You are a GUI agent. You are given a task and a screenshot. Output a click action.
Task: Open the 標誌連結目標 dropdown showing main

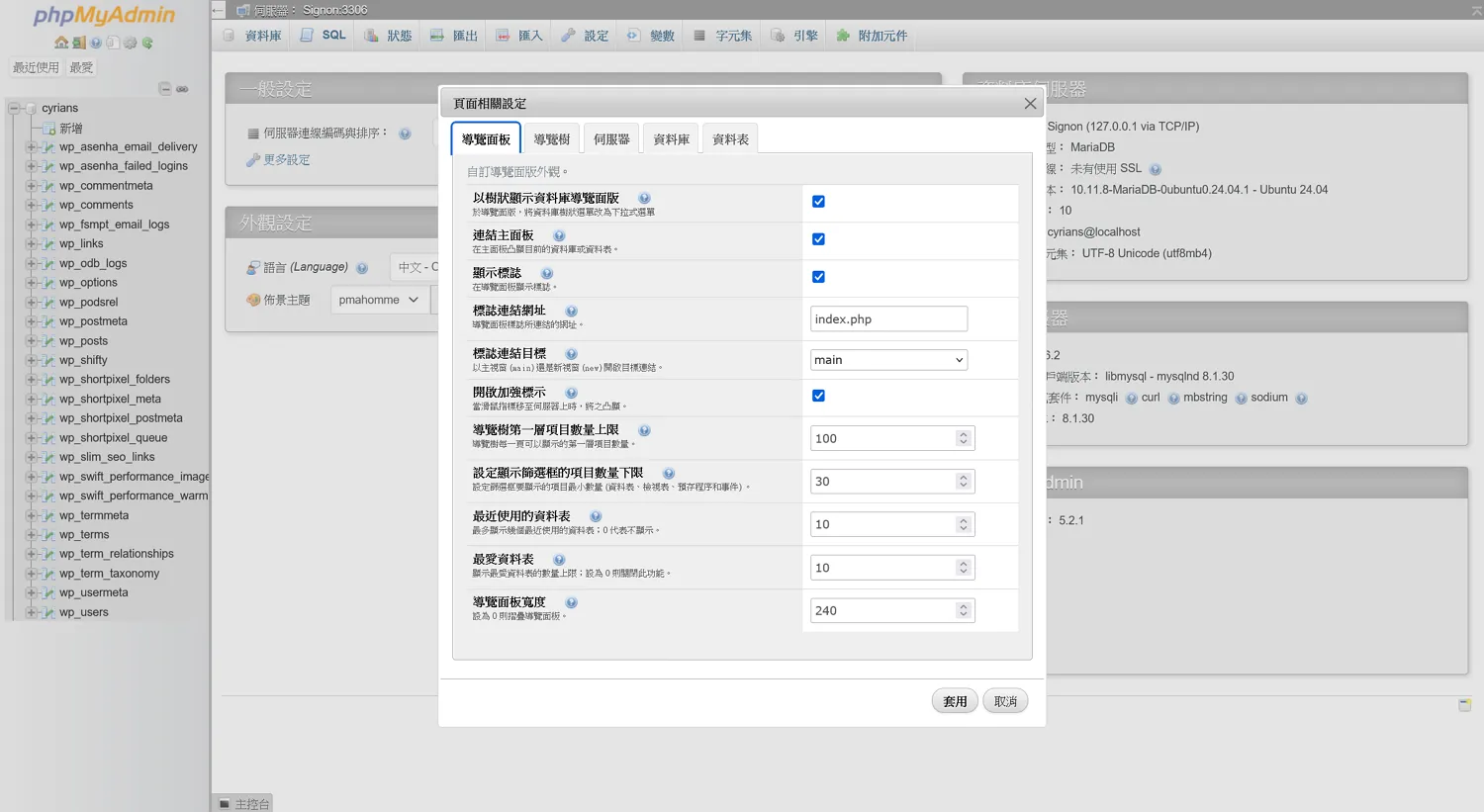click(x=888, y=360)
